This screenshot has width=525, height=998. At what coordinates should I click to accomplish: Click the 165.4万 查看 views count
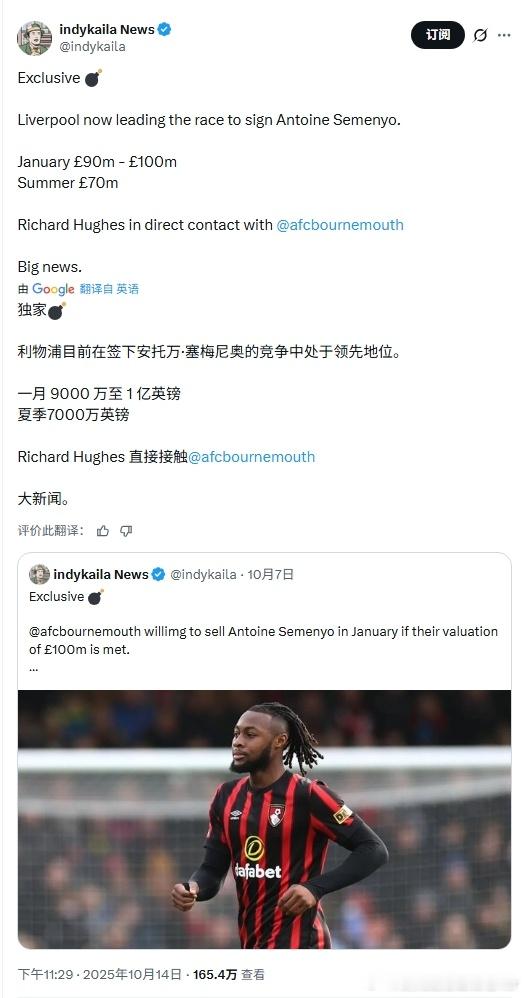tap(228, 974)
